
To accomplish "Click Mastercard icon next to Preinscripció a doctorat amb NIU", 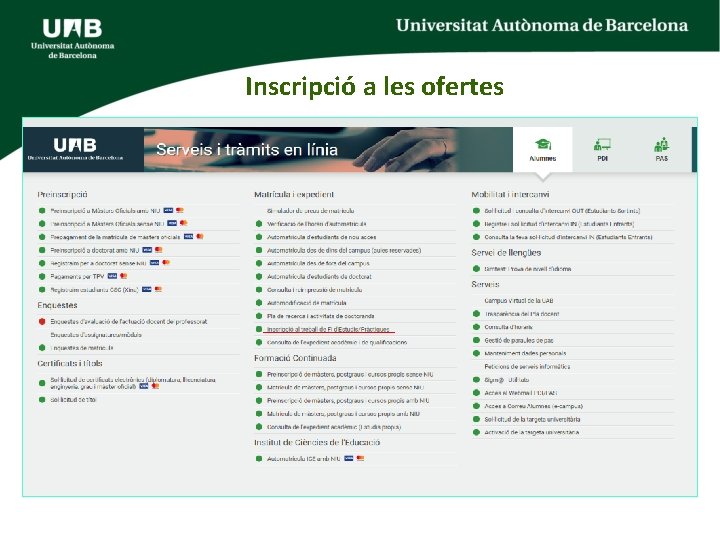I will (158, 250).
